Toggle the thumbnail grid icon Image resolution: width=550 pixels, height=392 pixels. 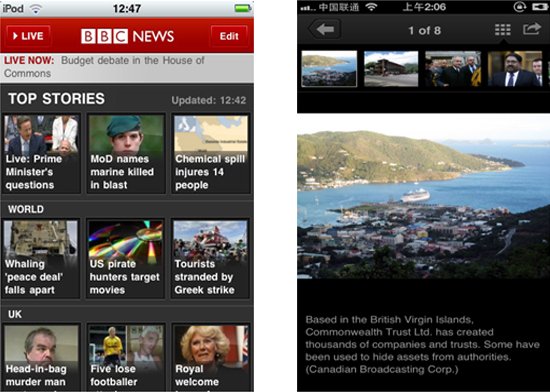tap(503, 30)
